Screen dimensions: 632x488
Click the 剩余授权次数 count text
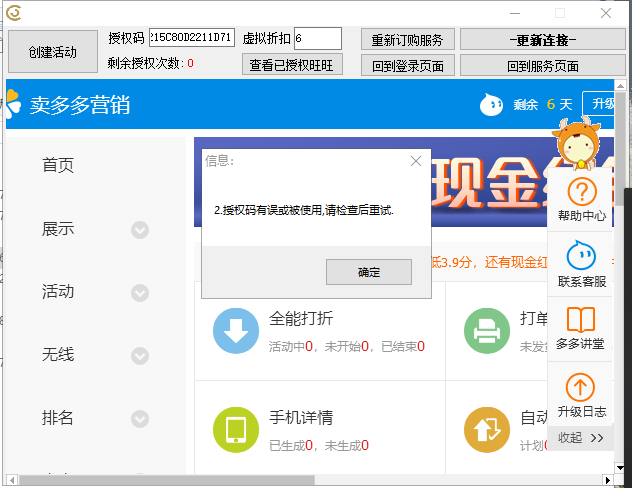150,63
